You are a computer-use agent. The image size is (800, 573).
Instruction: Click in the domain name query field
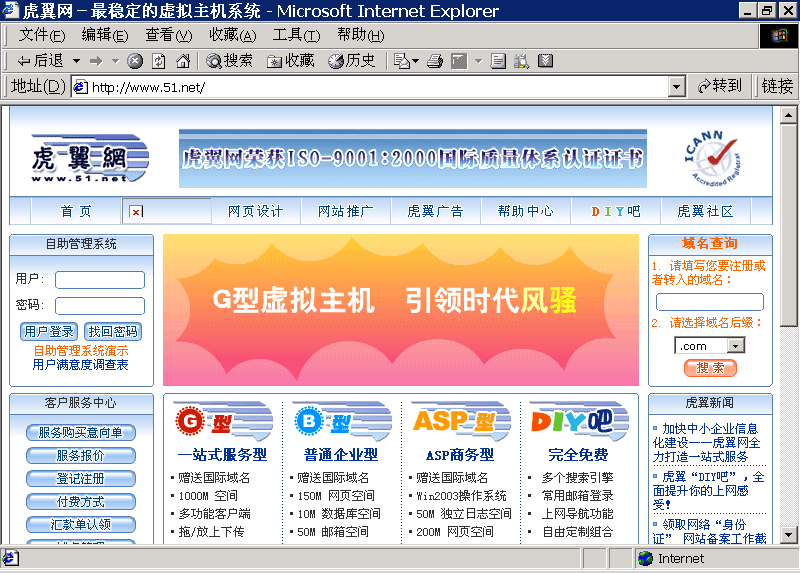(x=710, y=302)
